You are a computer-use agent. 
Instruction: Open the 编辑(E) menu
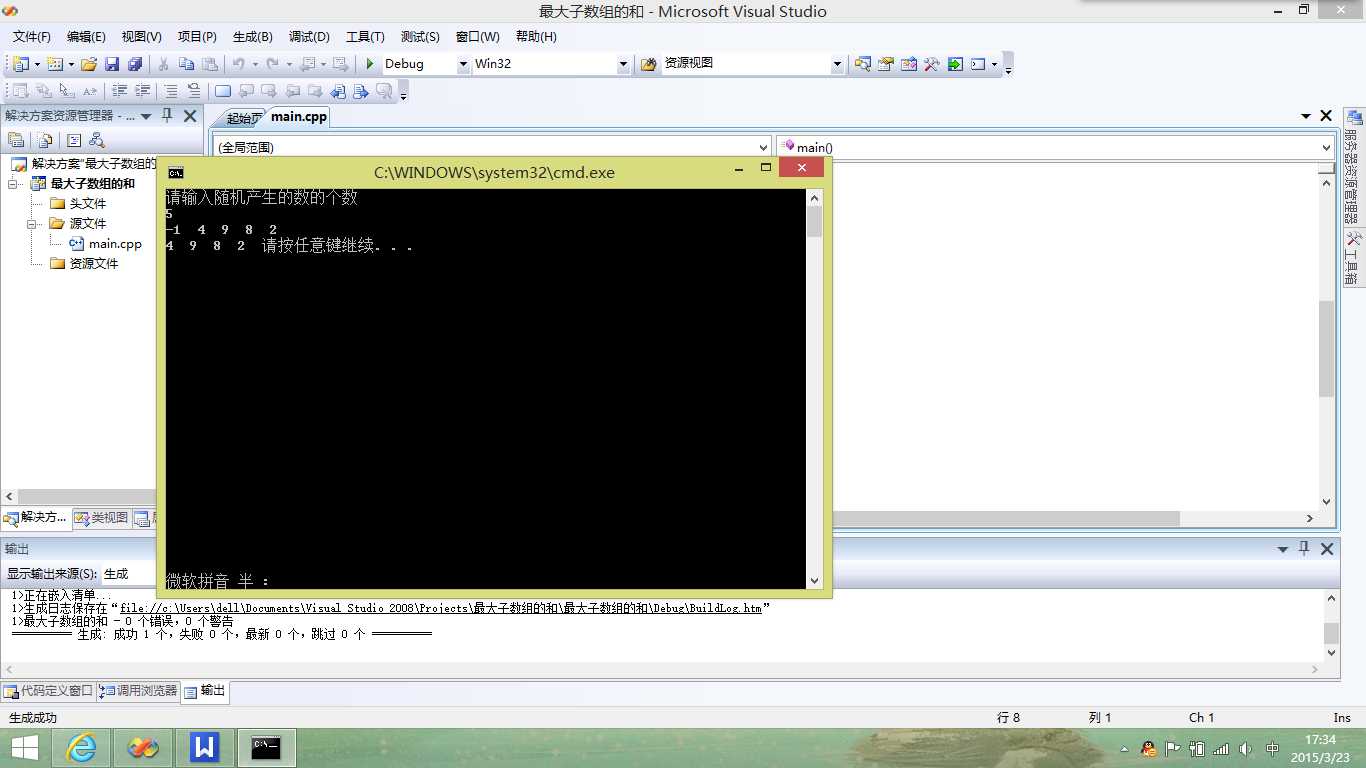pyautogui.click(x=86, y=37)
